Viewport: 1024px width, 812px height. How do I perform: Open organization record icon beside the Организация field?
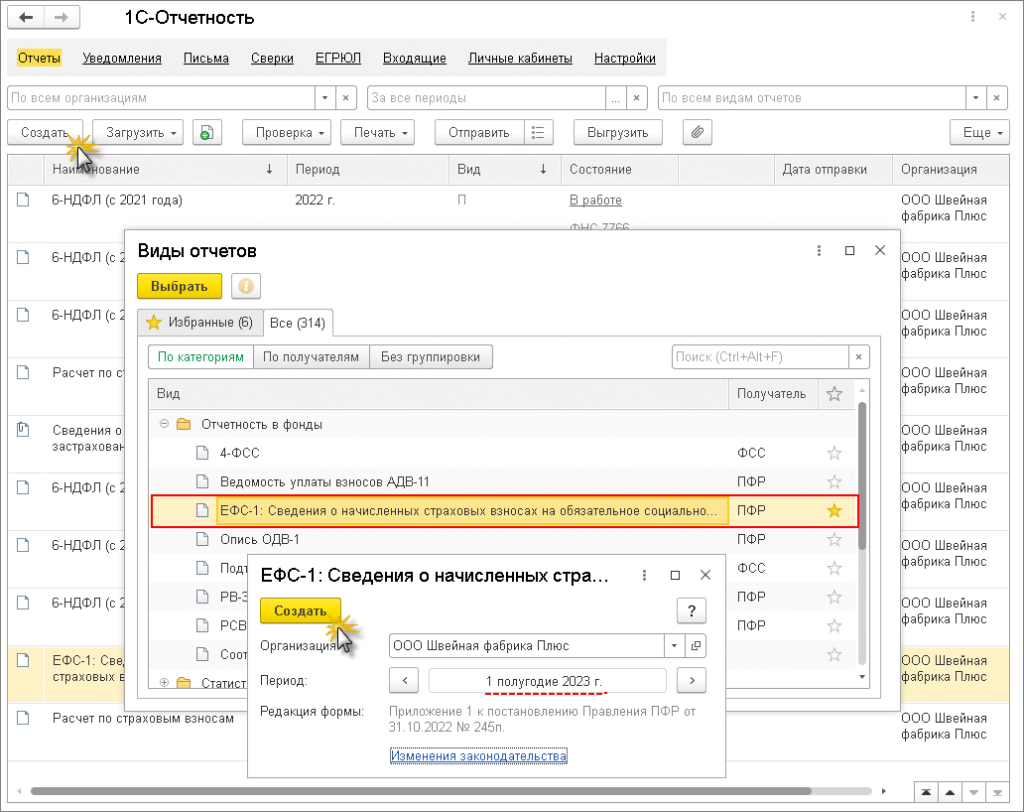pyautogui.click(x=697, y=645)
